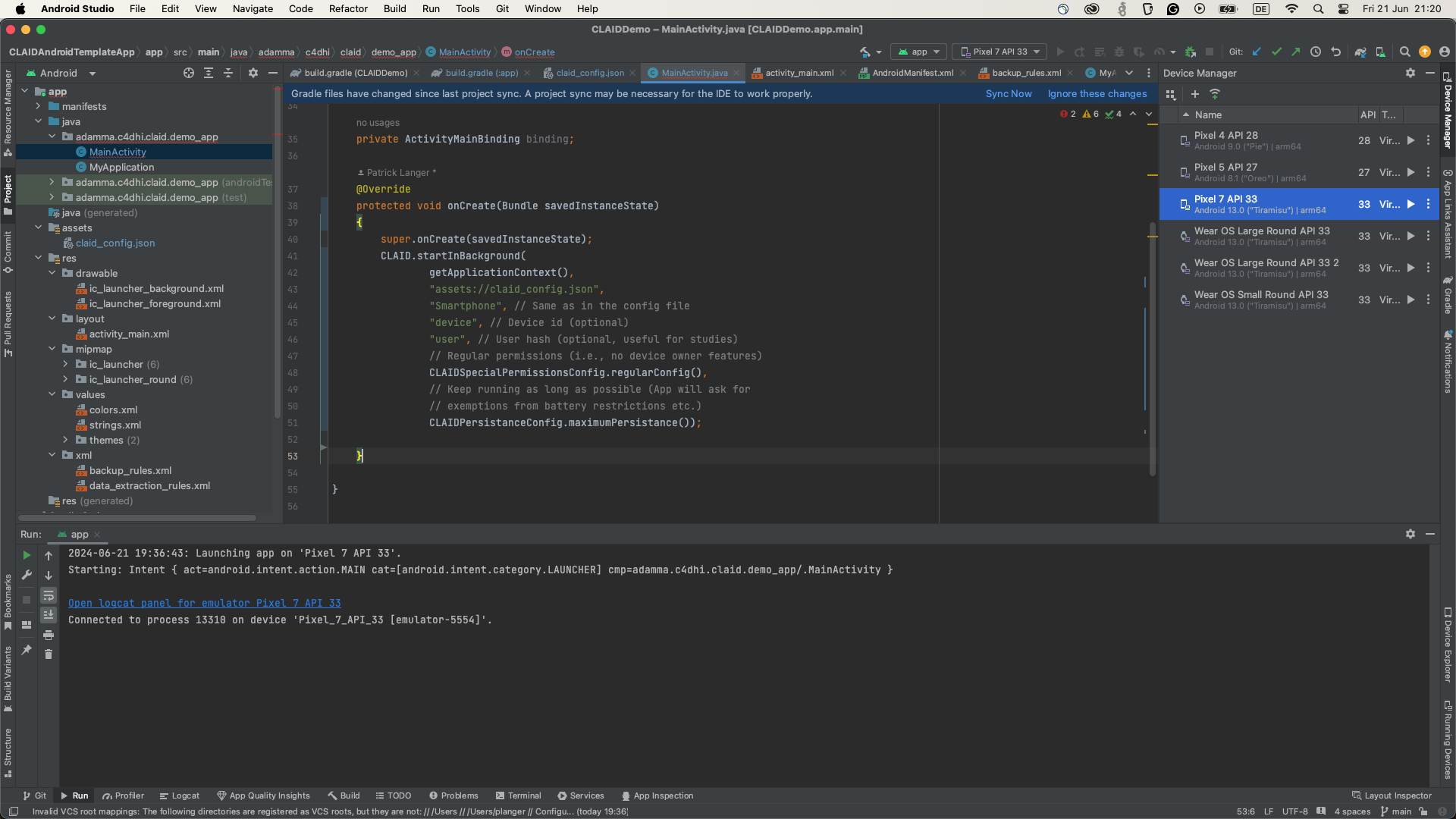Open actions menu for Pixel 7 API 33
Viewport: 1456px width, 819px height.
click(x=1428, y=205)
